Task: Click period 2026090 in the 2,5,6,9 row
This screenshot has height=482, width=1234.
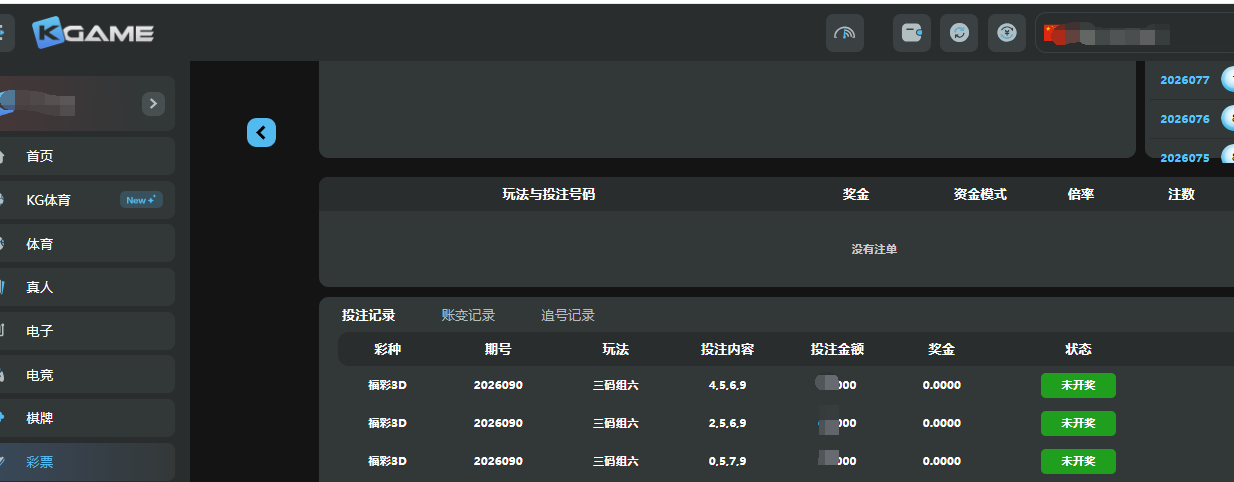Action: 498,423
